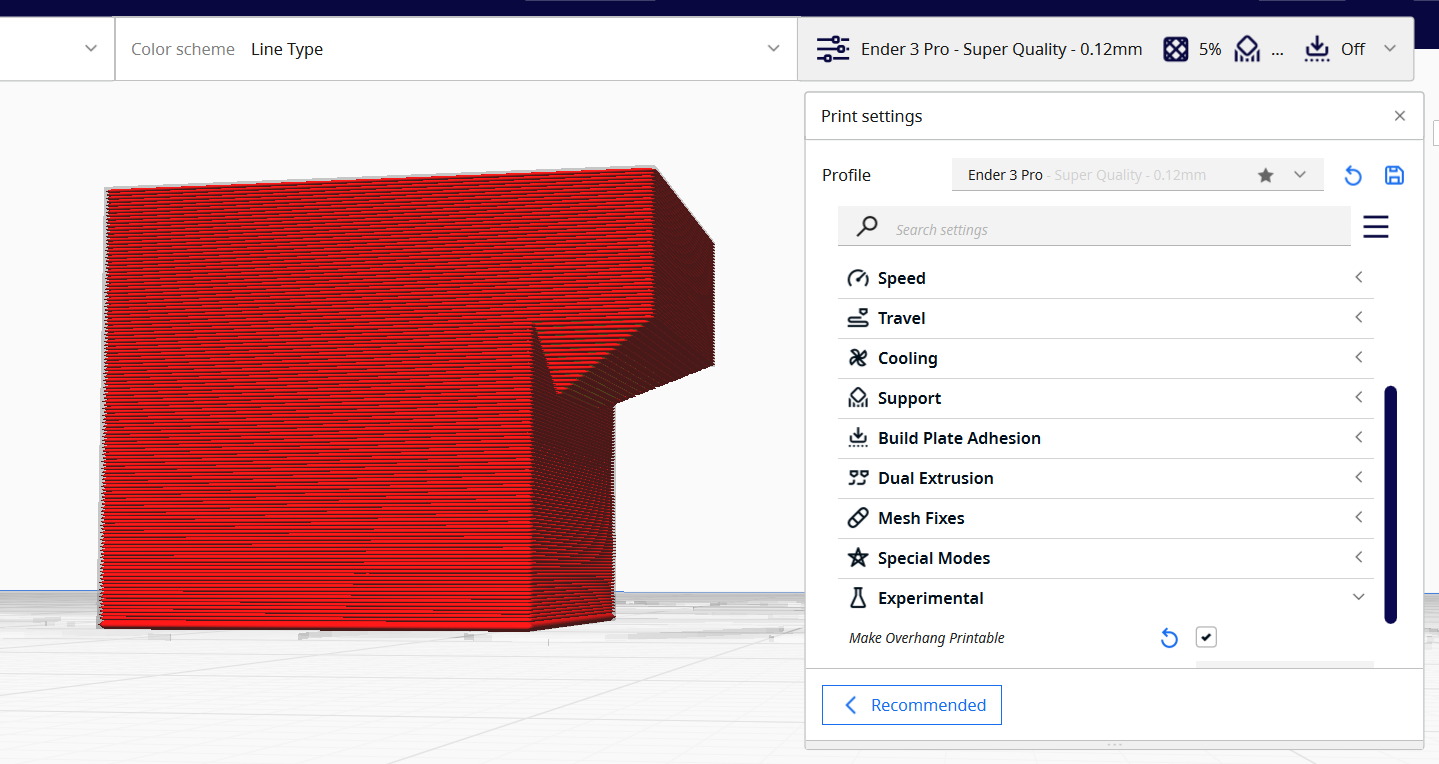Click the Special Modes label
The width and height of the screenshot is (1439, 764).
pyautogui.click(x=934, y=558)
